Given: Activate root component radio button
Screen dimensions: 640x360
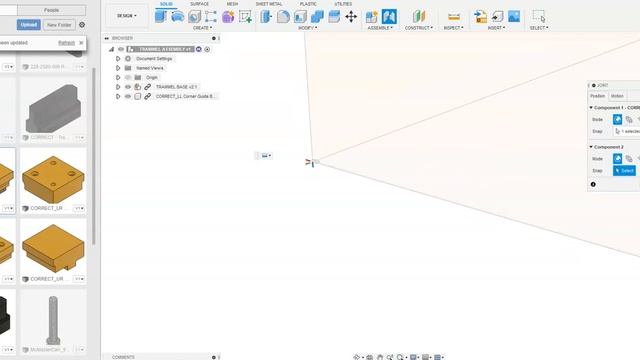Looking at the screenshot, I should coord(207,49).
